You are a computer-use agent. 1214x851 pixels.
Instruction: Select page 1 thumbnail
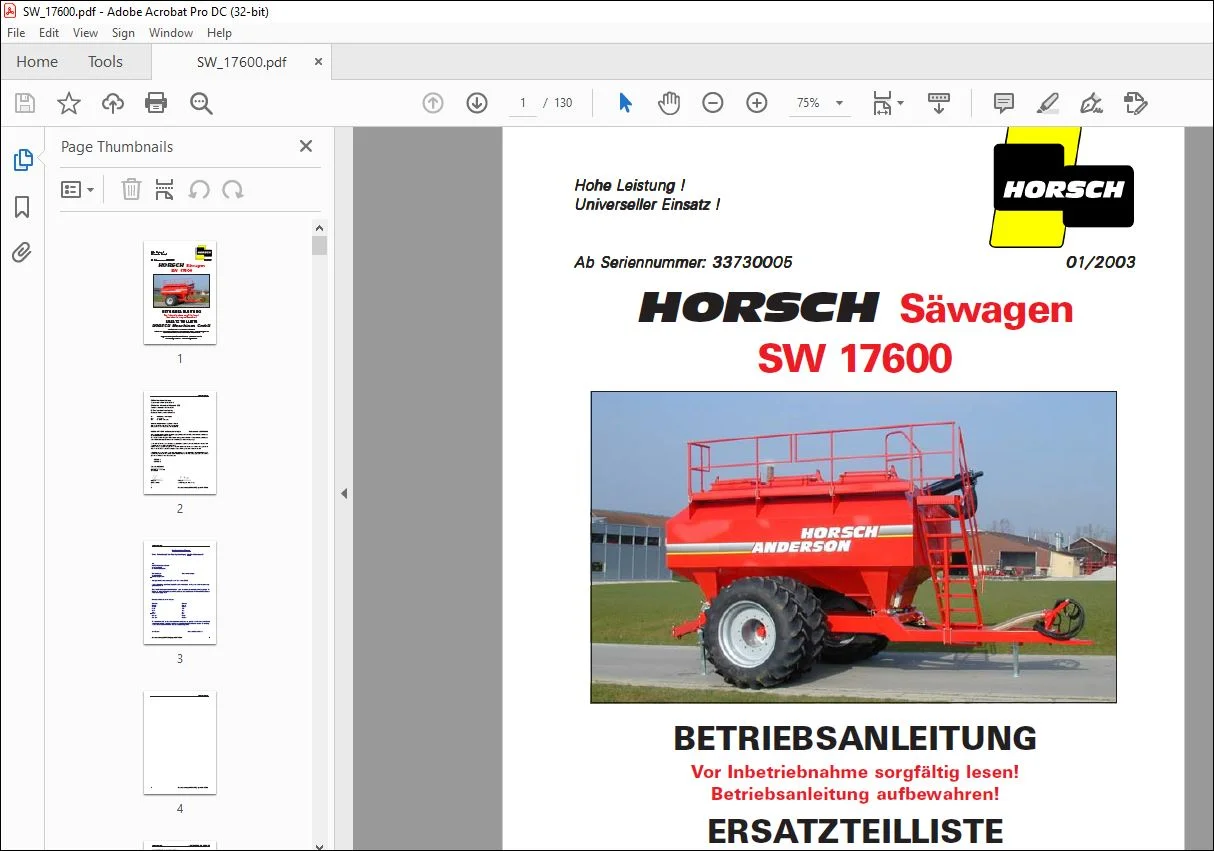[x=180, y=292]
